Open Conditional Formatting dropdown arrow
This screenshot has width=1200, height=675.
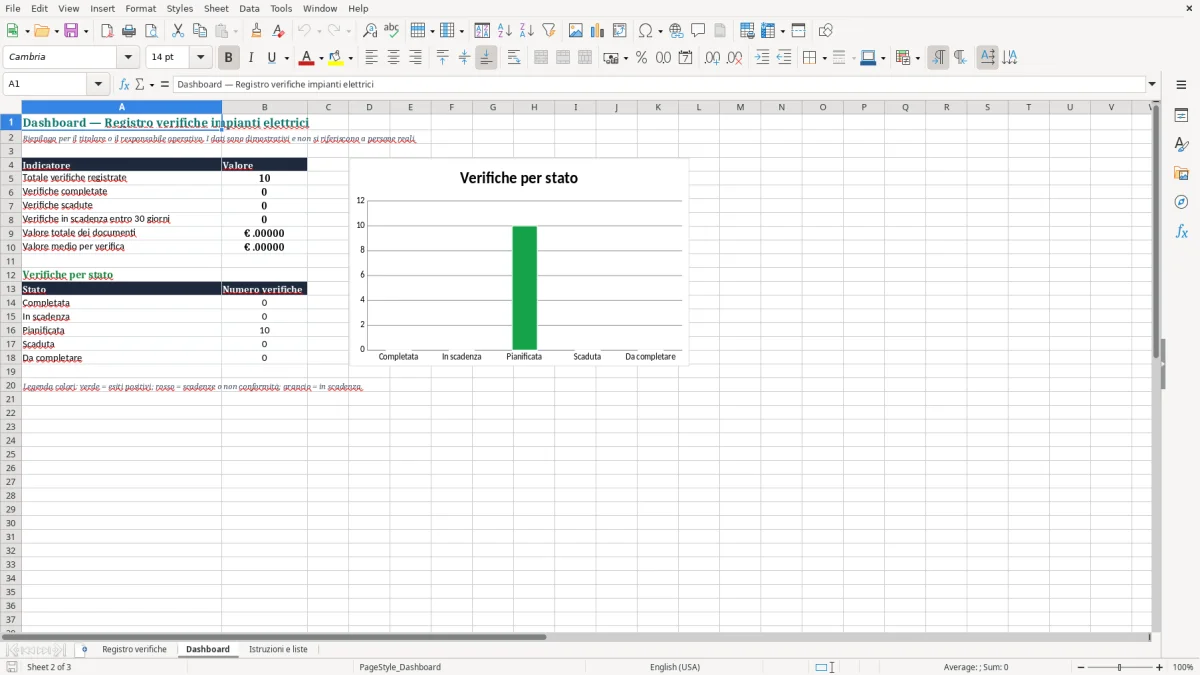tap(917, 58)
